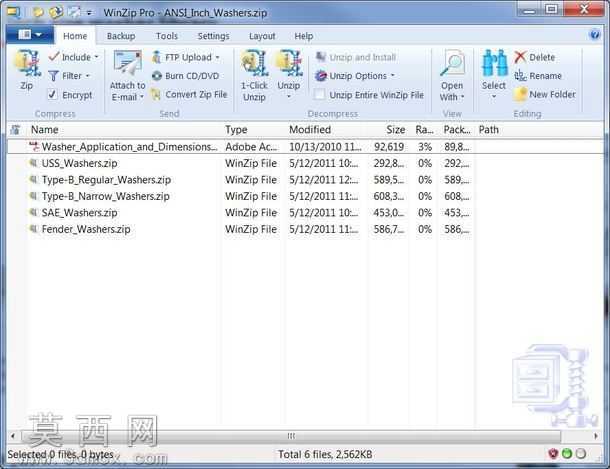Switch to the Home ribbon tab

[x=75, y=36]
